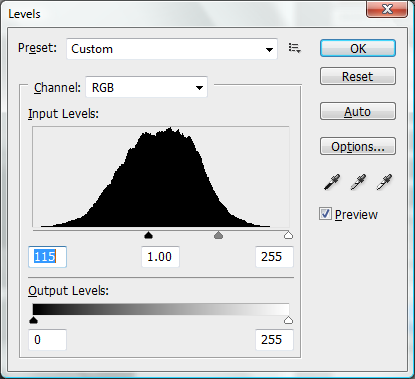Click the output levels gradient bar
The height and width of the screenshot is (379, 415).
(x=161, y=309)
